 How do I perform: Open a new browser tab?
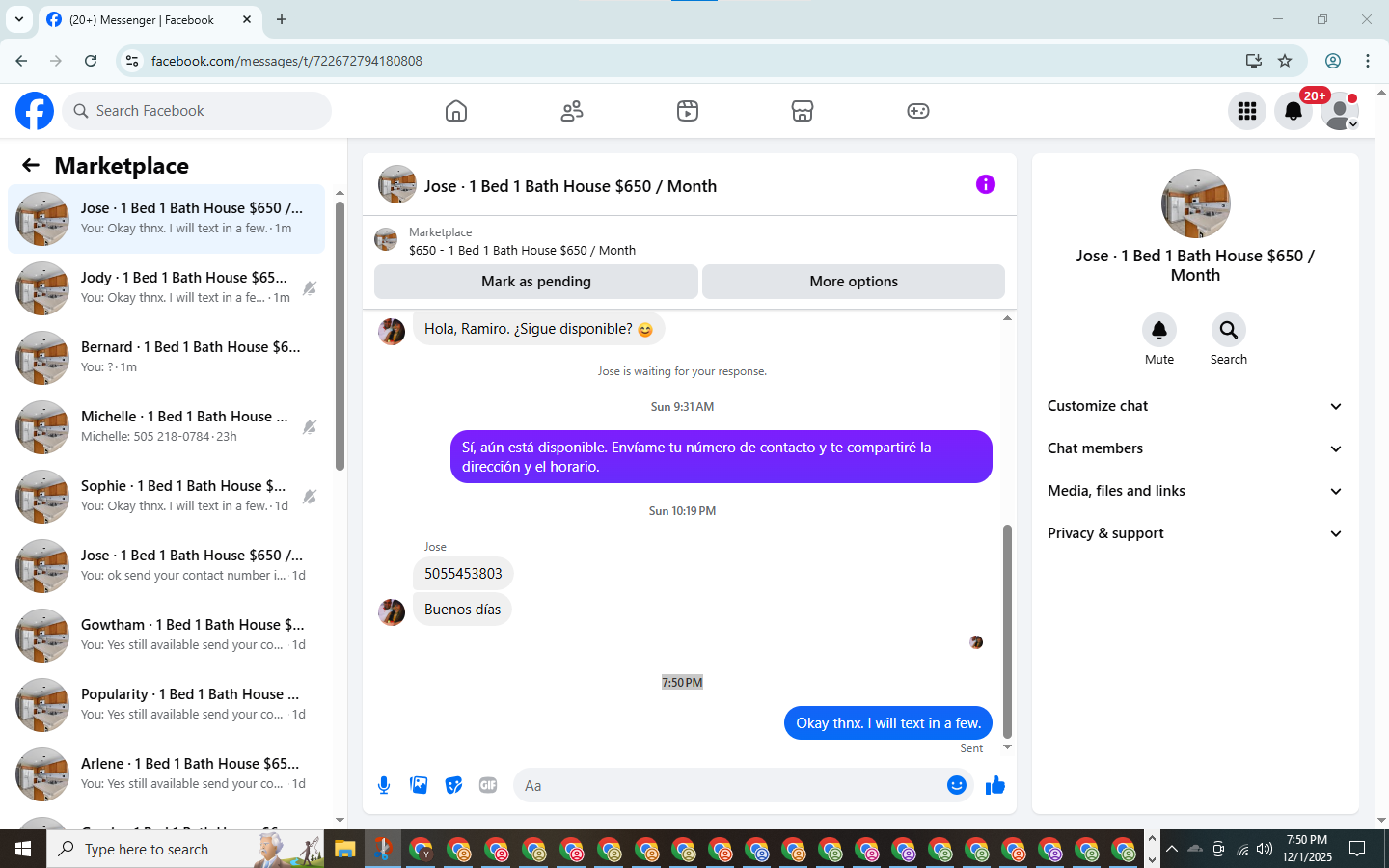[282, 19]
